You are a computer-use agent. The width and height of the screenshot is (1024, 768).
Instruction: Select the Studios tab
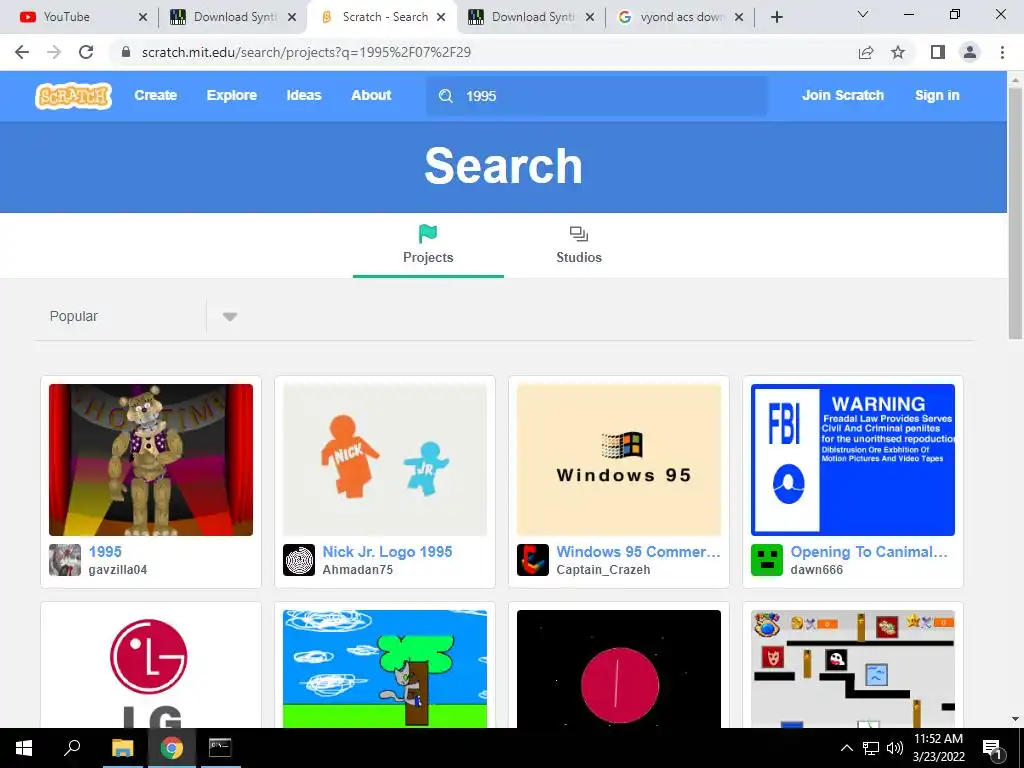[579, 245]
